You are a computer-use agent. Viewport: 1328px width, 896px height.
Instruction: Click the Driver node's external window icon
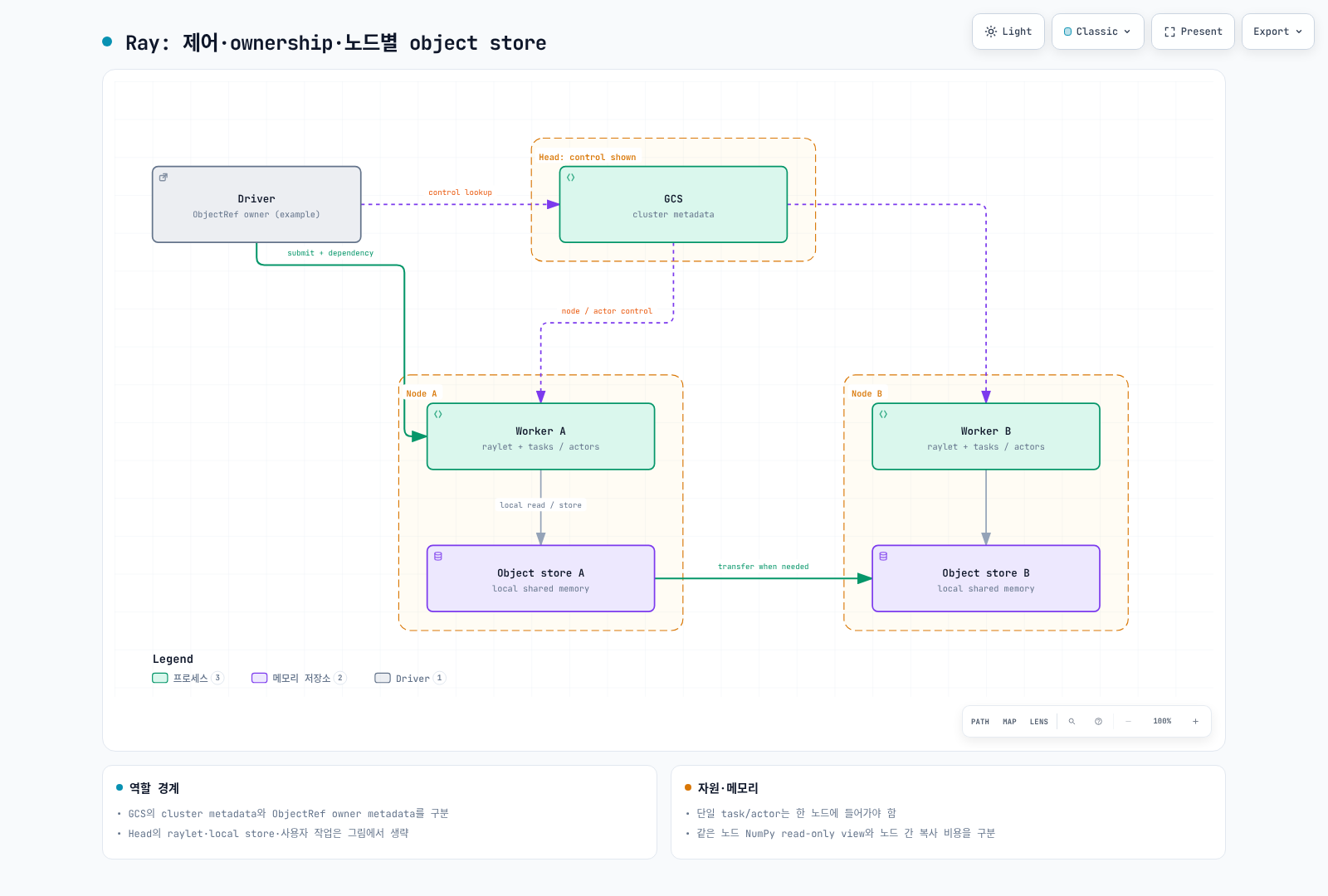point(164,178)
